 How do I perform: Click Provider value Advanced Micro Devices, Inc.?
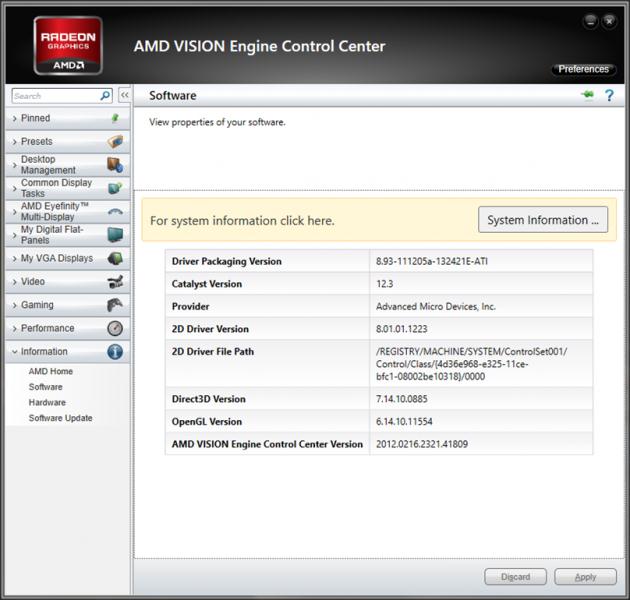click(x=436, y=306)
